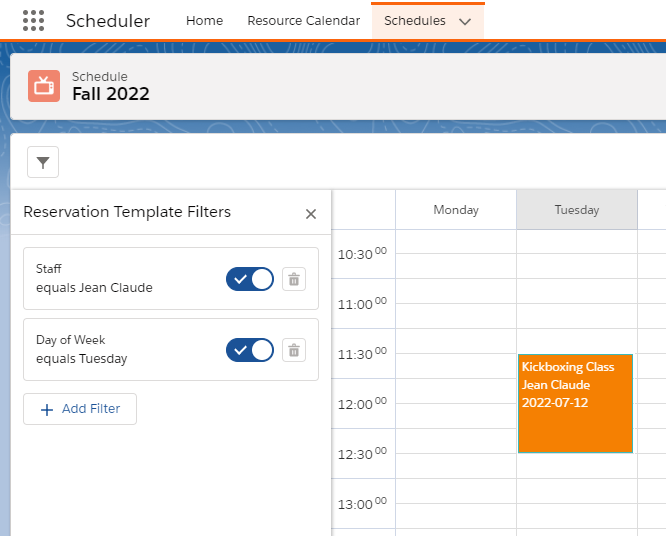
Task: Select the Schedules tab
Action: pyautogui.click(x=415, y=21)
